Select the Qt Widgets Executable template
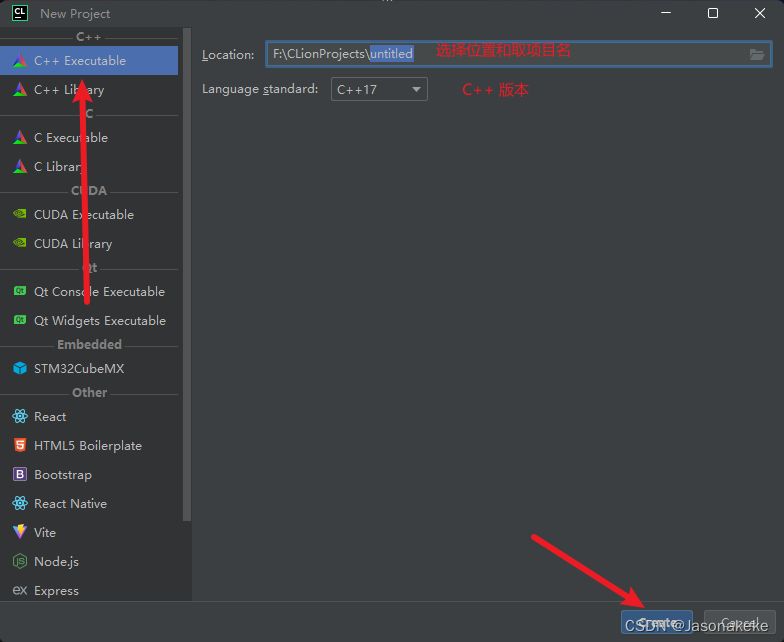 tap(89, 320)
